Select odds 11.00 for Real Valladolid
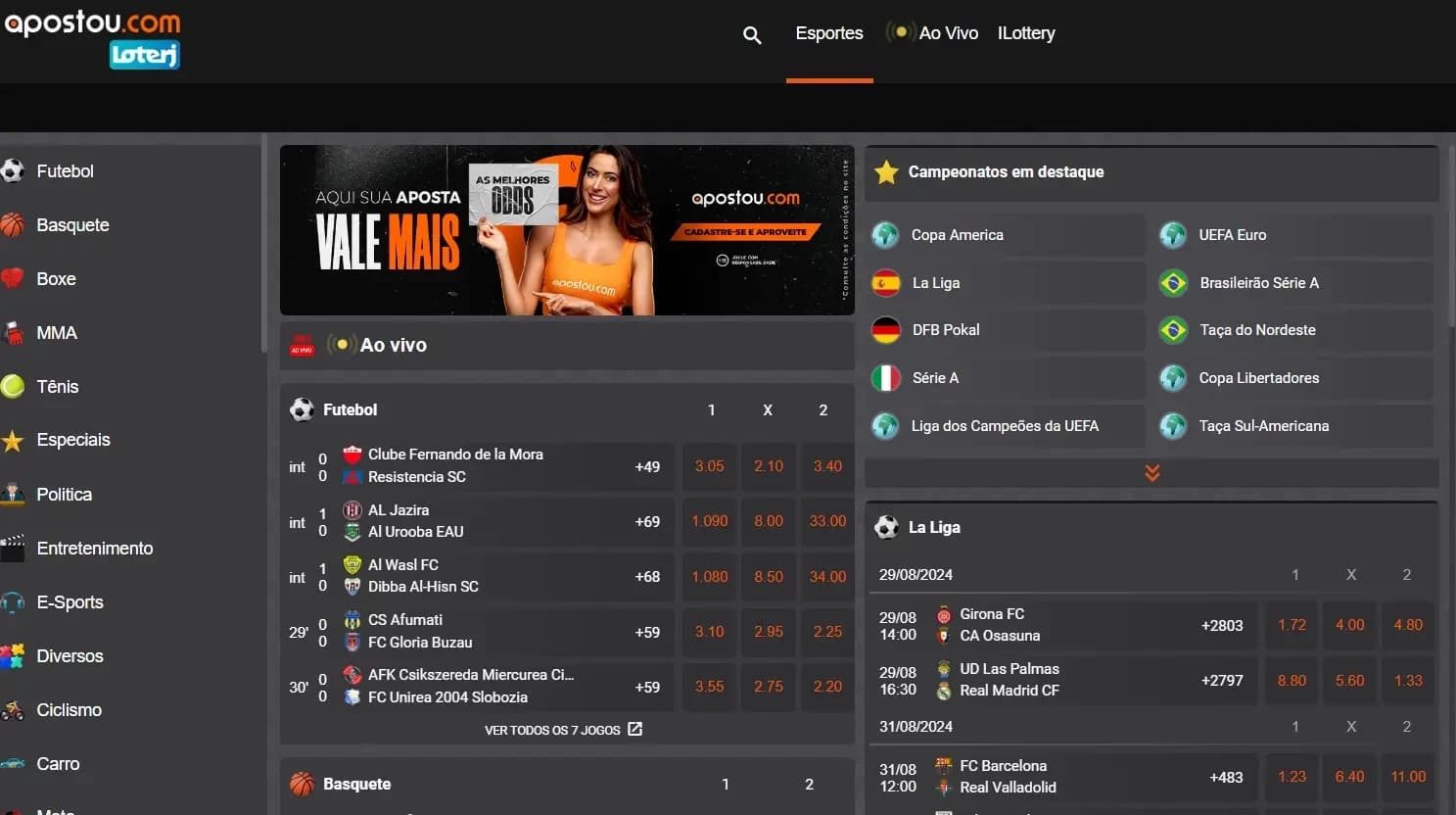Screen dimensions: 1456x815 (1408, 777)
